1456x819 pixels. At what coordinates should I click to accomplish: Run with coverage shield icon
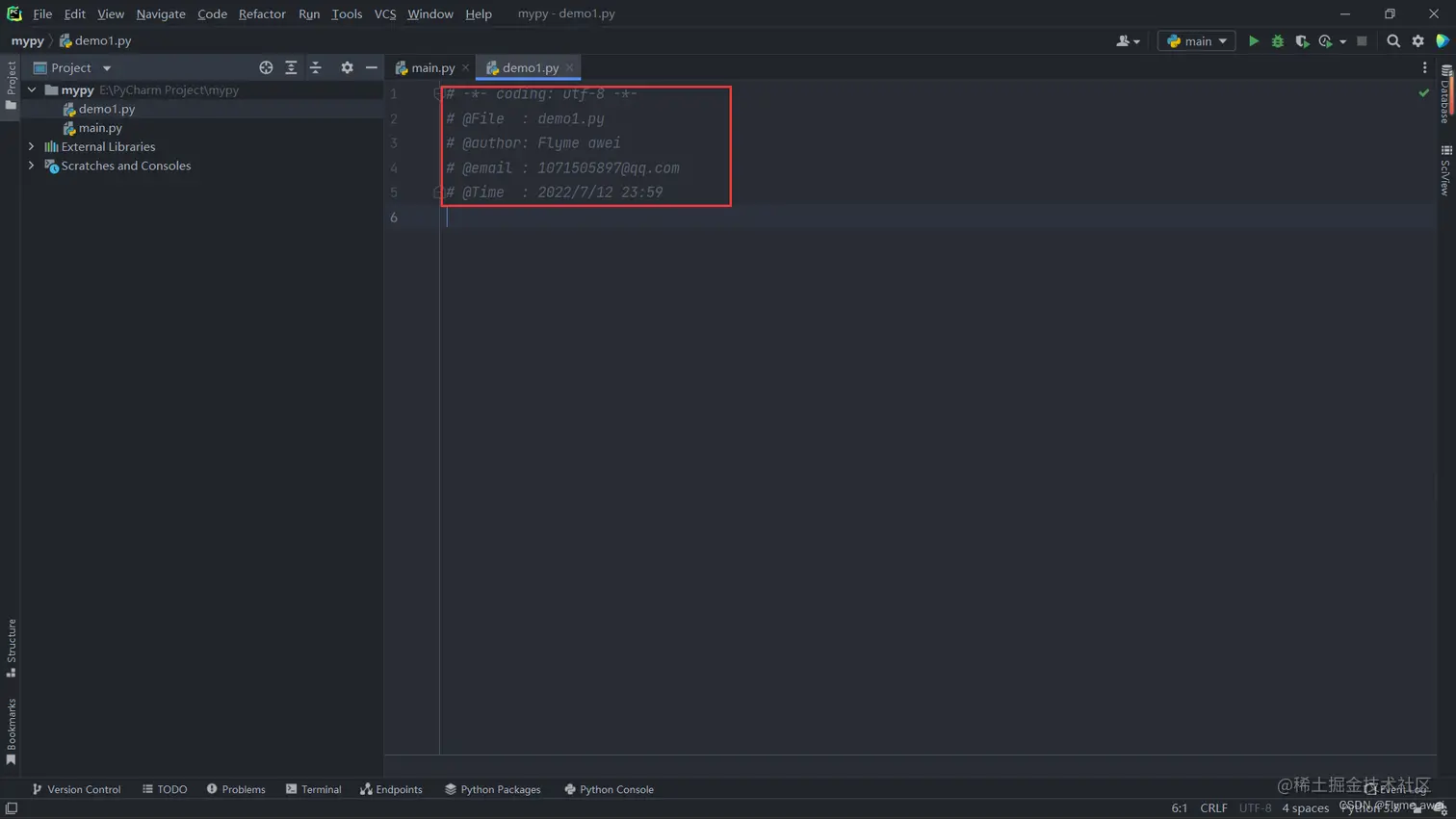point(1302,41)
